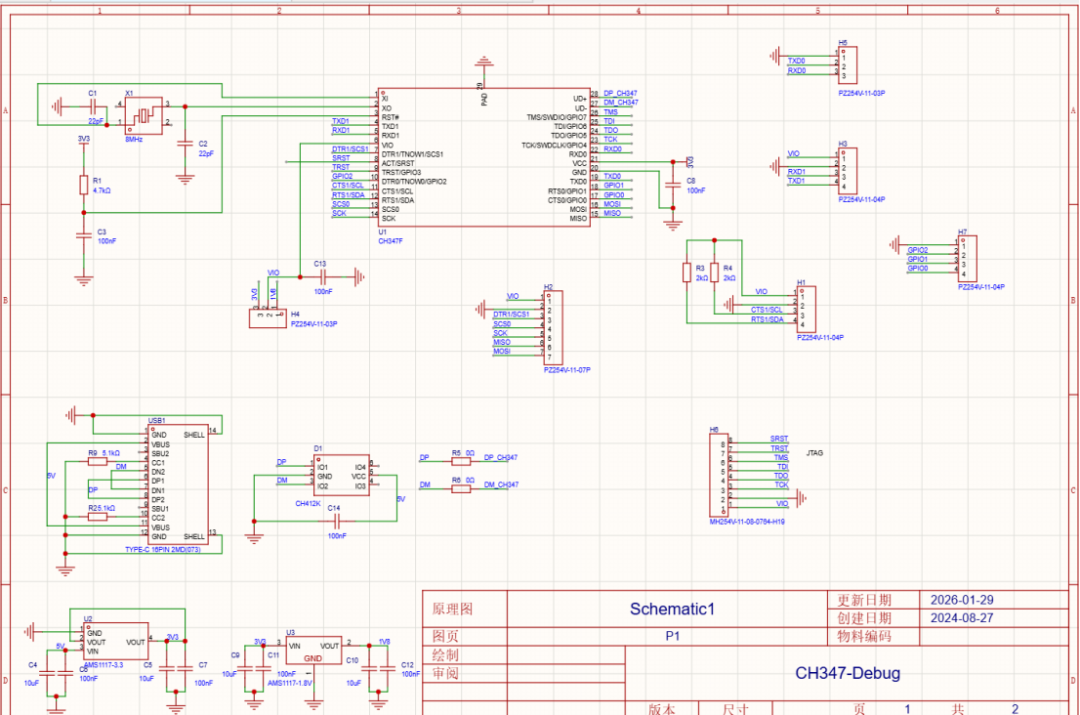Viewport: 1080px width, 715px height.
Task: Select capacitor C4 10uF near U2 input
Action: (x=48, y=674)
